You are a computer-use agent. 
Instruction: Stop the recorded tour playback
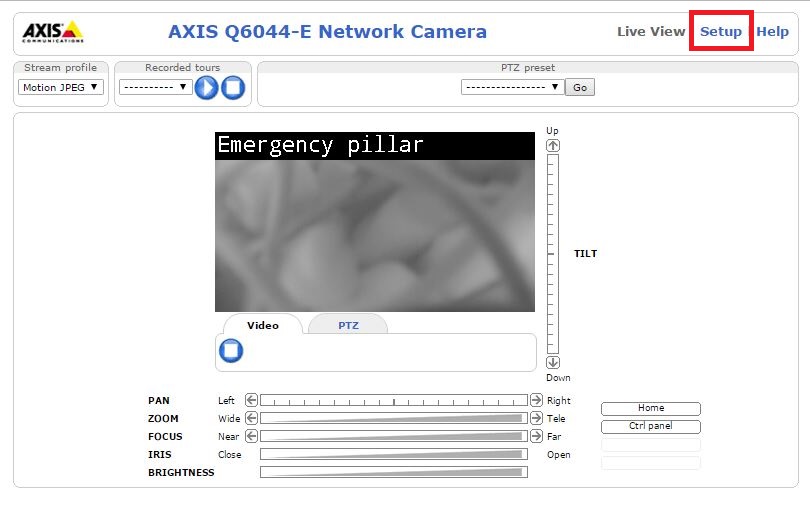pos(233,87)
